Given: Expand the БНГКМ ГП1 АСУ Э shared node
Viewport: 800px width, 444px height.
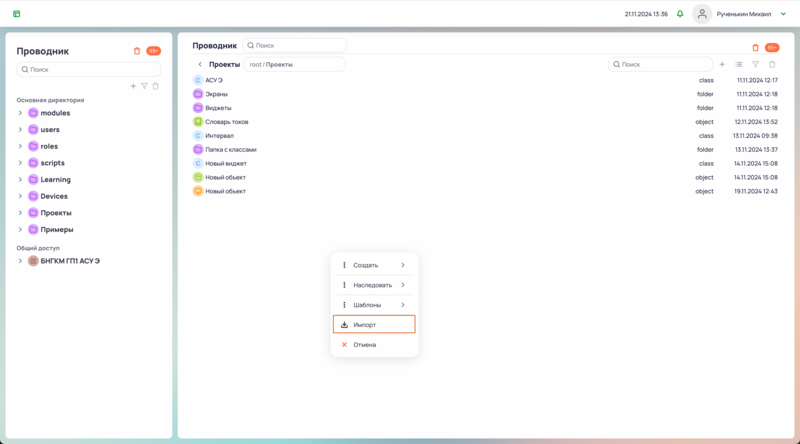Looking at the screenshot, I should tap(20, 261).
